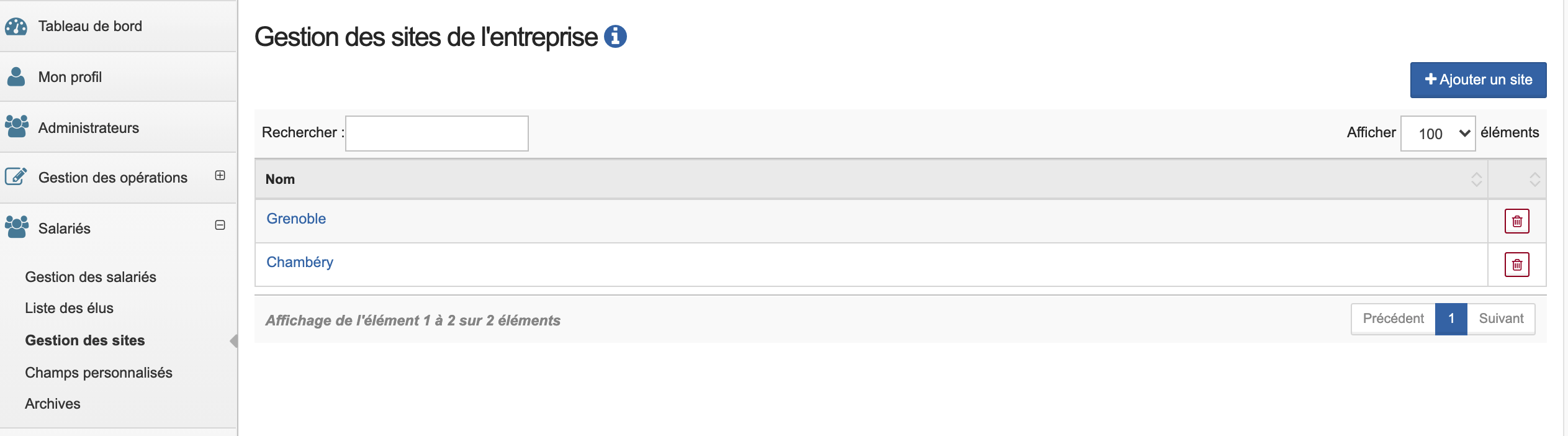1568x436 pixels.
Task: Click the Administrateurs group icon
Action: coord(17,126)
